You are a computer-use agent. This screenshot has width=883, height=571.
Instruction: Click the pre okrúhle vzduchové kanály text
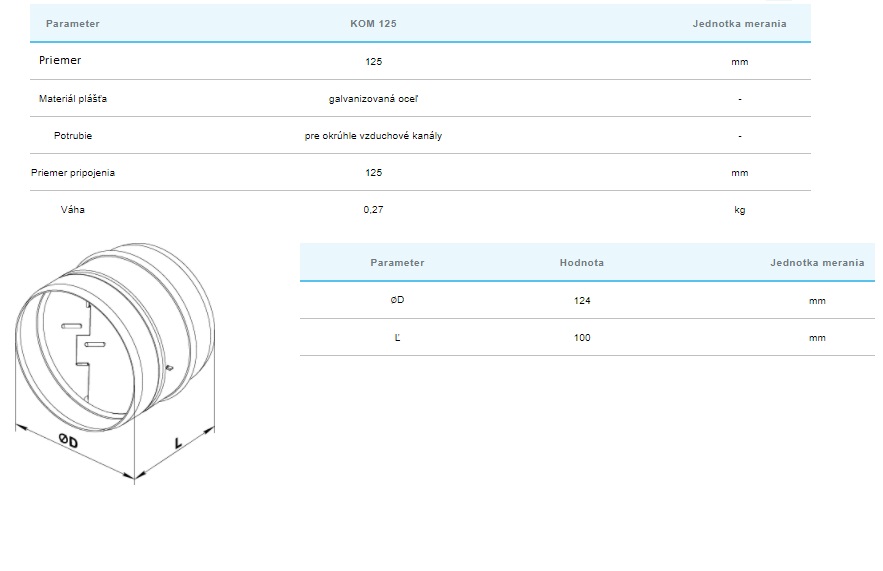coord(373,136)
